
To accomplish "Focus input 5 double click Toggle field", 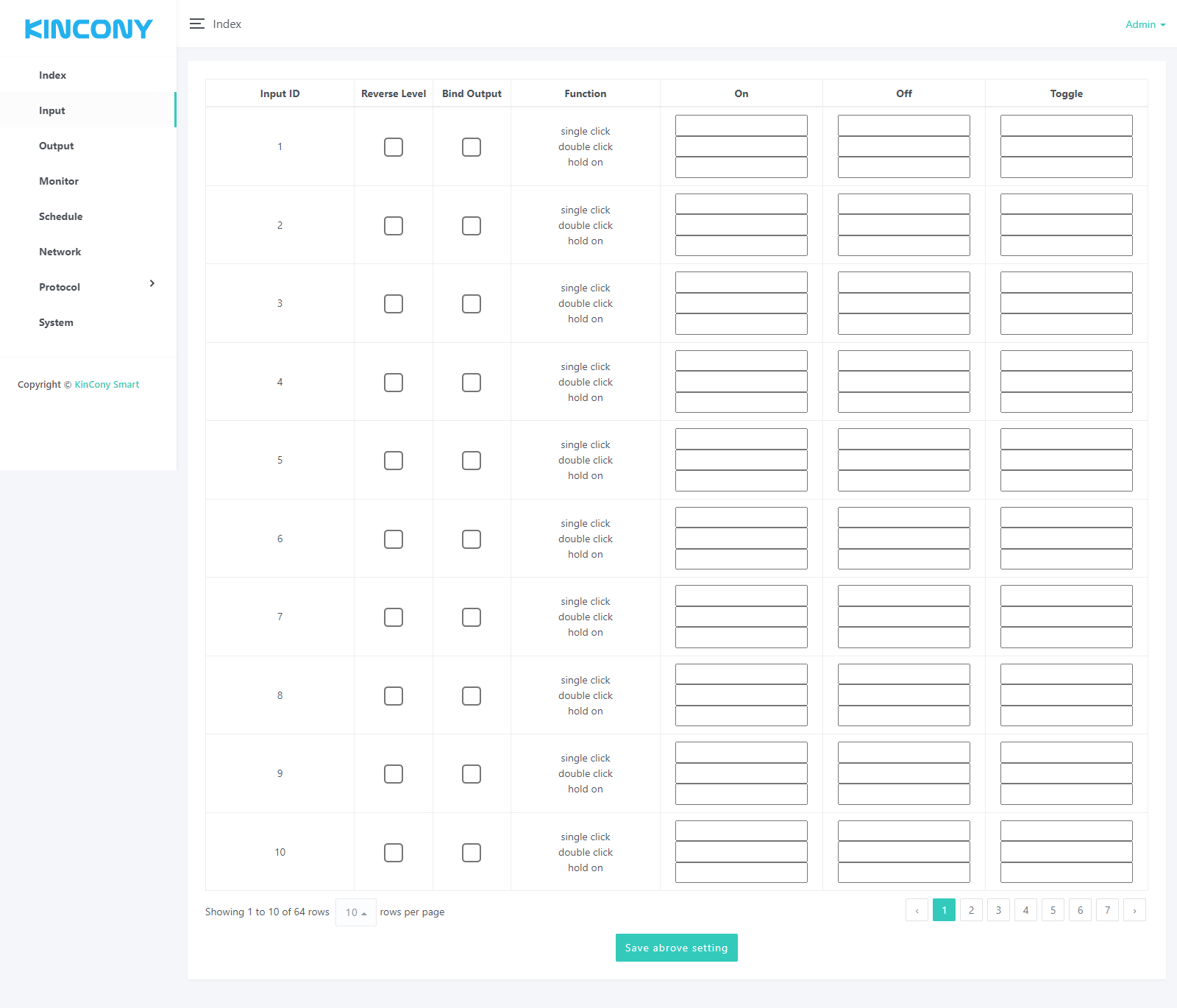I will (x=1066, y=461).
